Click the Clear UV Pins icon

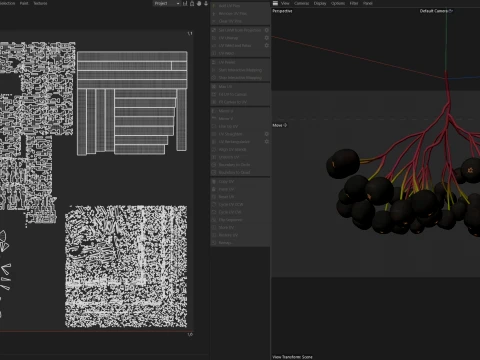(x=214, y=21)
